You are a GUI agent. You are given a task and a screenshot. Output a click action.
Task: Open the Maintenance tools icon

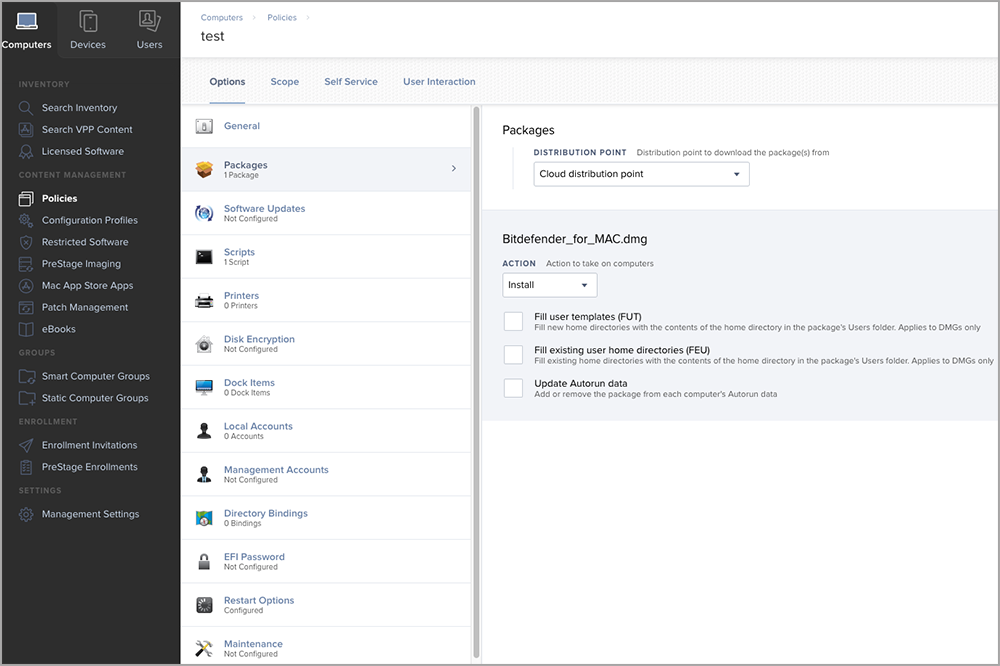204,648
